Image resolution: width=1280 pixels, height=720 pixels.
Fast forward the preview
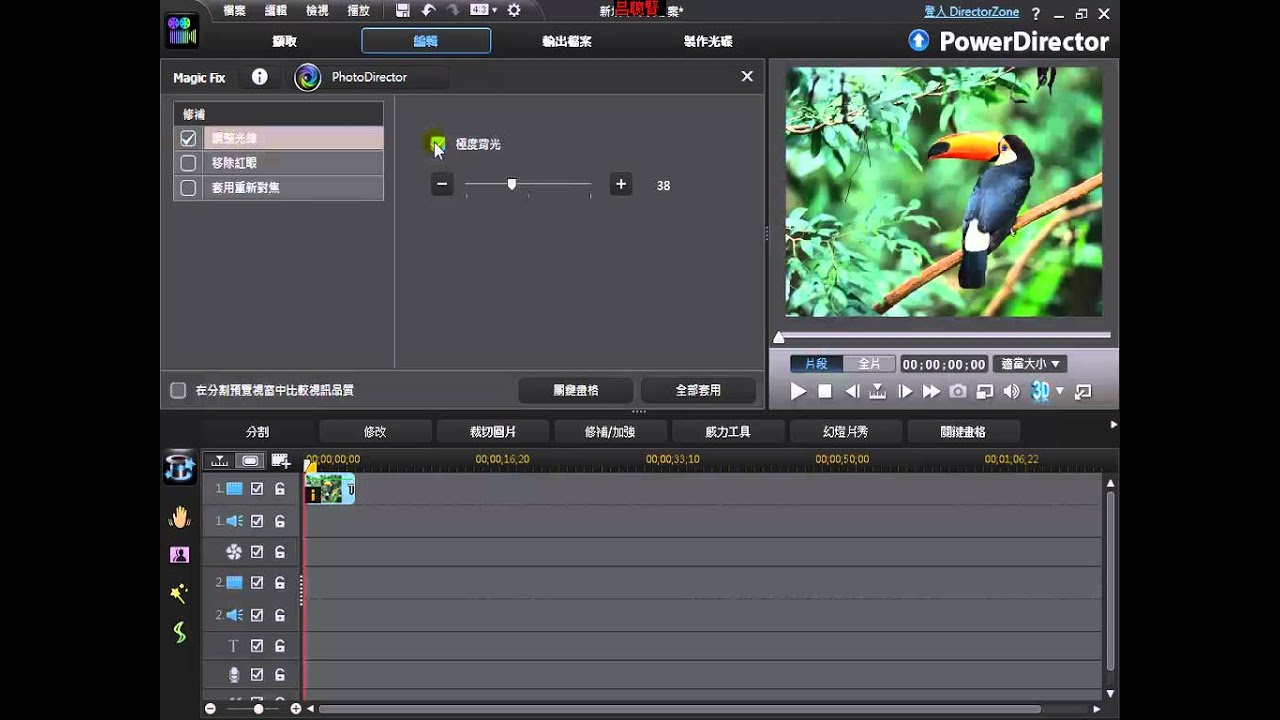(931, 391)
